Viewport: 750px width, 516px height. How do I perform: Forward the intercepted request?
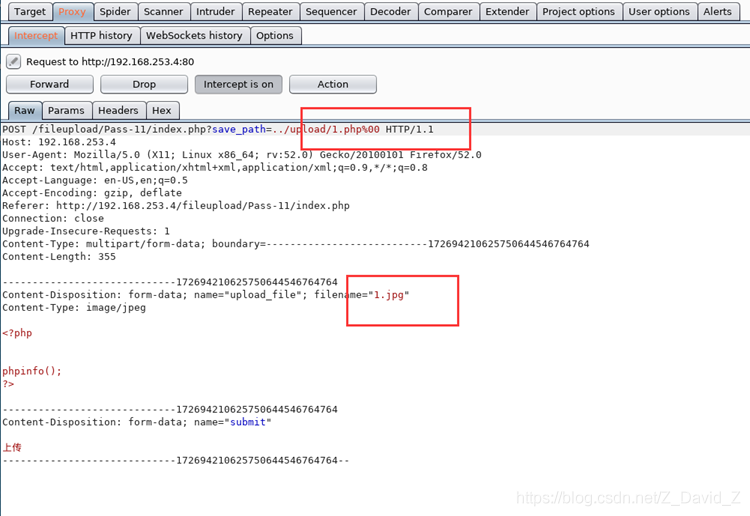[49, 84]
